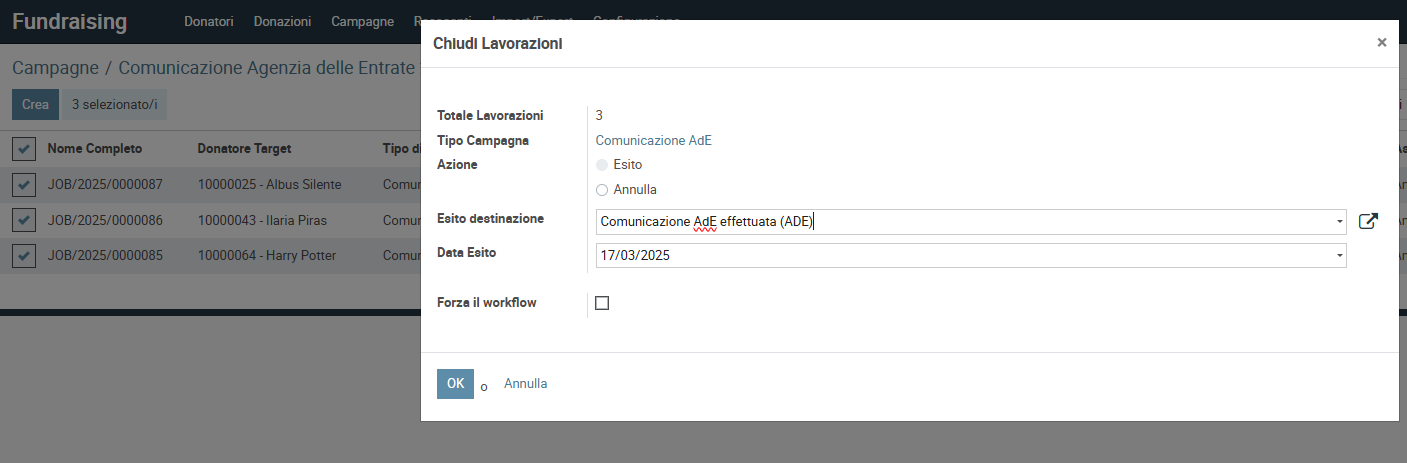Enable the Forza il workflow checkbox
Screen dimensions: 1407x463
602,303
